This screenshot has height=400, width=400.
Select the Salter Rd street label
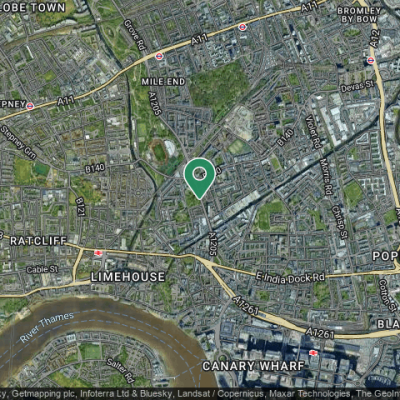pyautogui.click(x=121, y=371)
